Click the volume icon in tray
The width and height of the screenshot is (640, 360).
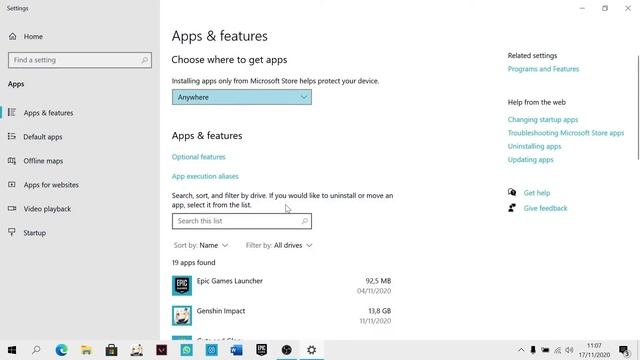pos(570,350)
